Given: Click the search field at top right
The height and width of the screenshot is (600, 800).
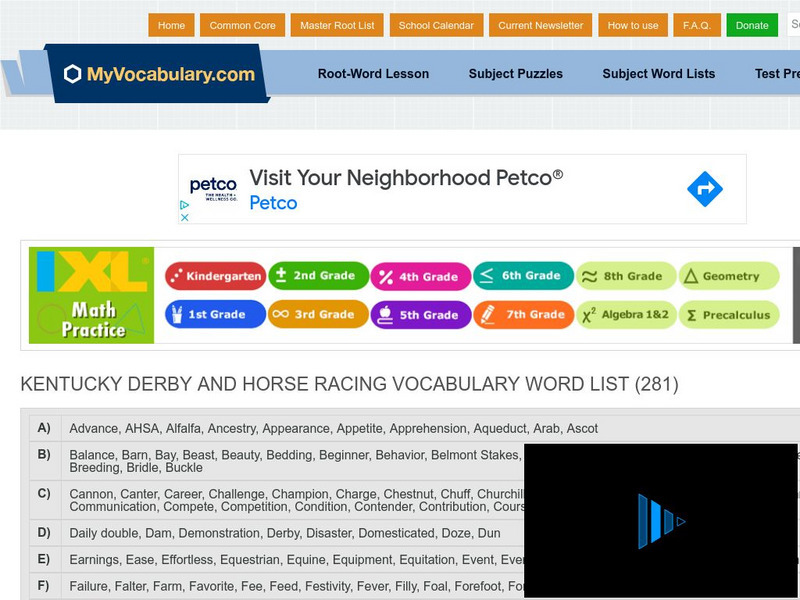Looking at the screenshot, I should [x=794, y=24].
